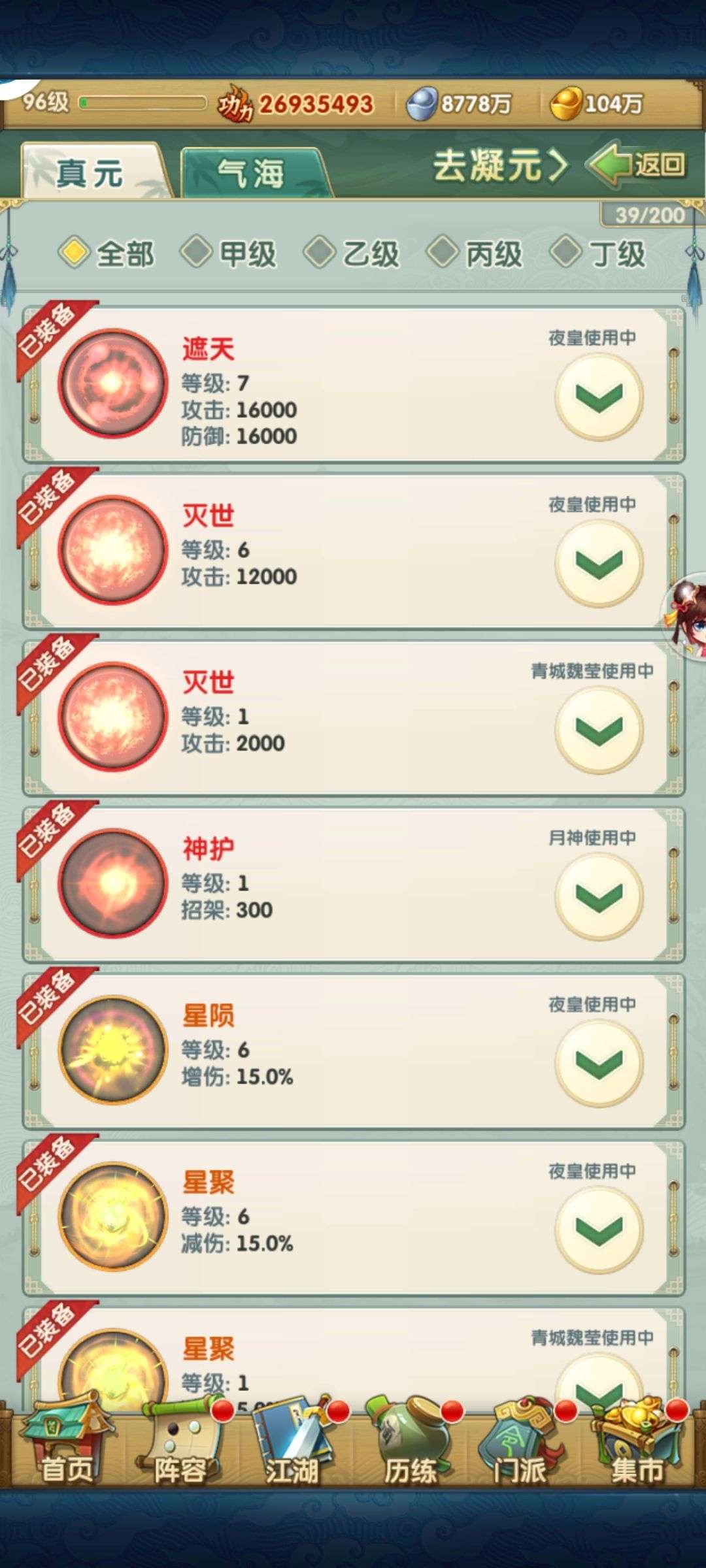Select the 丁级 filter option
The image size is (706, 1568).
[598, 253]
